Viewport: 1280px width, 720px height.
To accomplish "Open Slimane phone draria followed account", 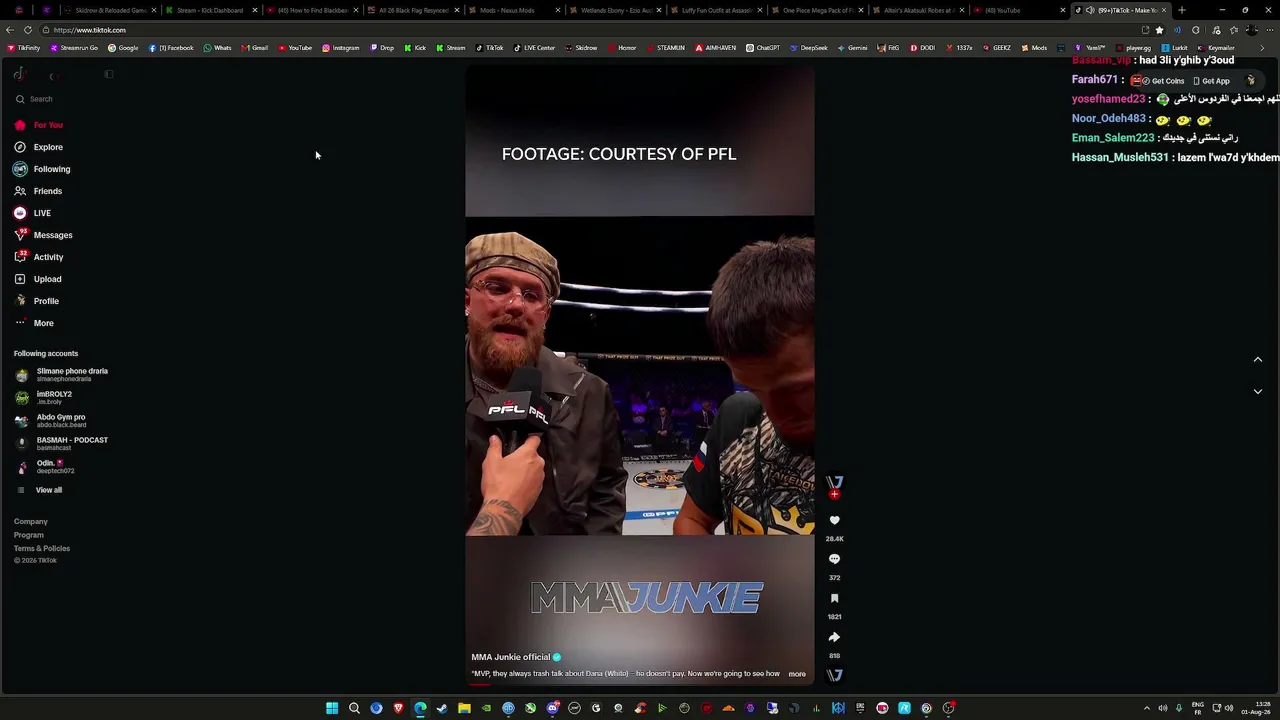I will (62, 375).
